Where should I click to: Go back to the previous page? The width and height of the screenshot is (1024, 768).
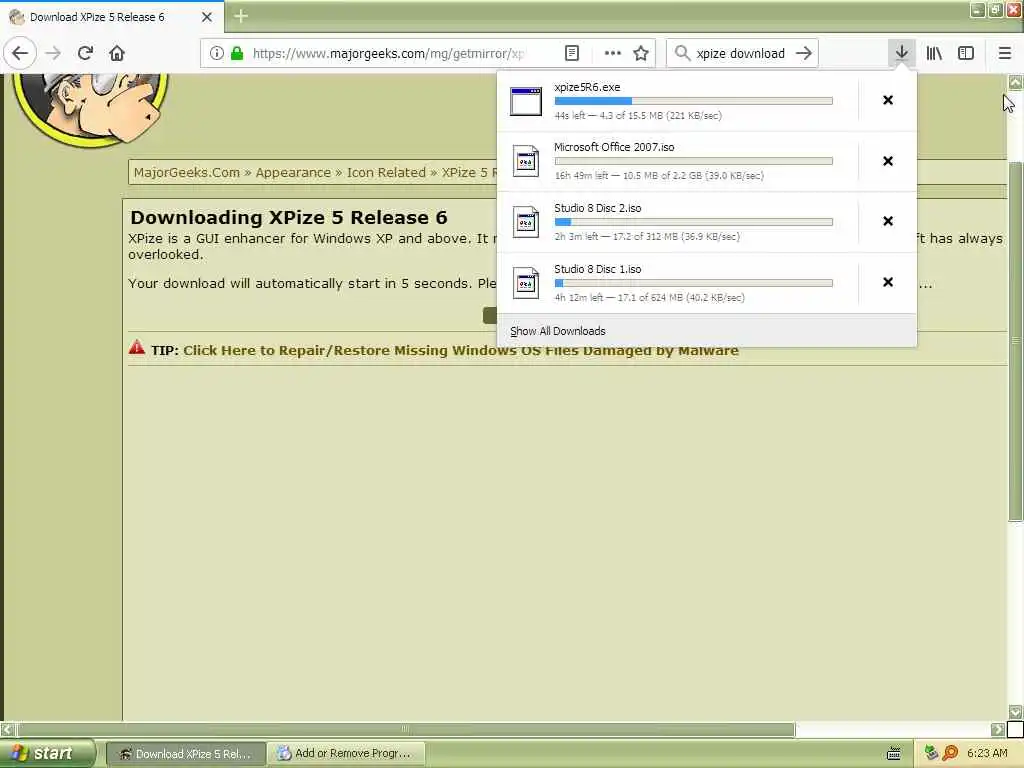point(20,53)
